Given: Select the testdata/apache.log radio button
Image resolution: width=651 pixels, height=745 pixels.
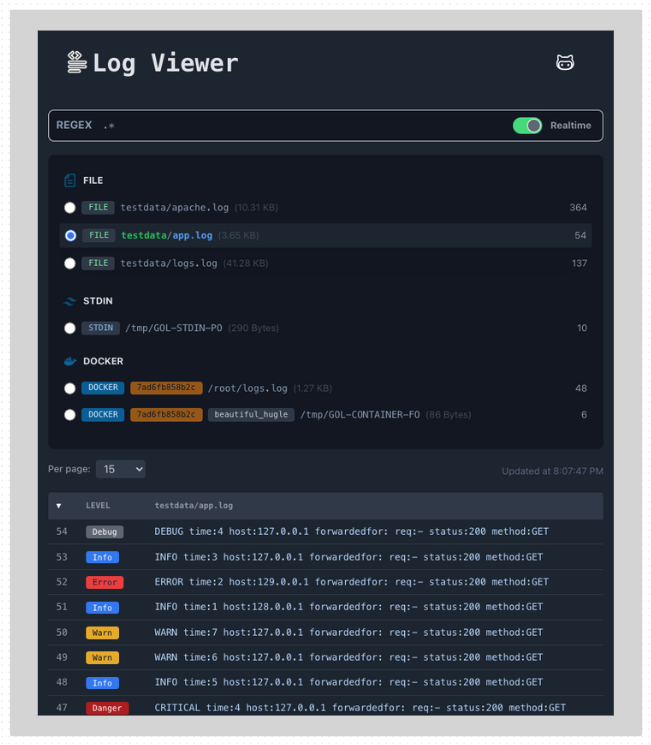Looking at the screenshot, I should pos(70,208).
